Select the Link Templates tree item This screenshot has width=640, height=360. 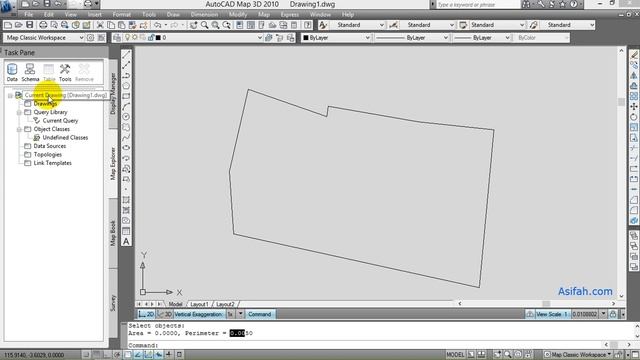pyautogui.click(x=52, y=163)
